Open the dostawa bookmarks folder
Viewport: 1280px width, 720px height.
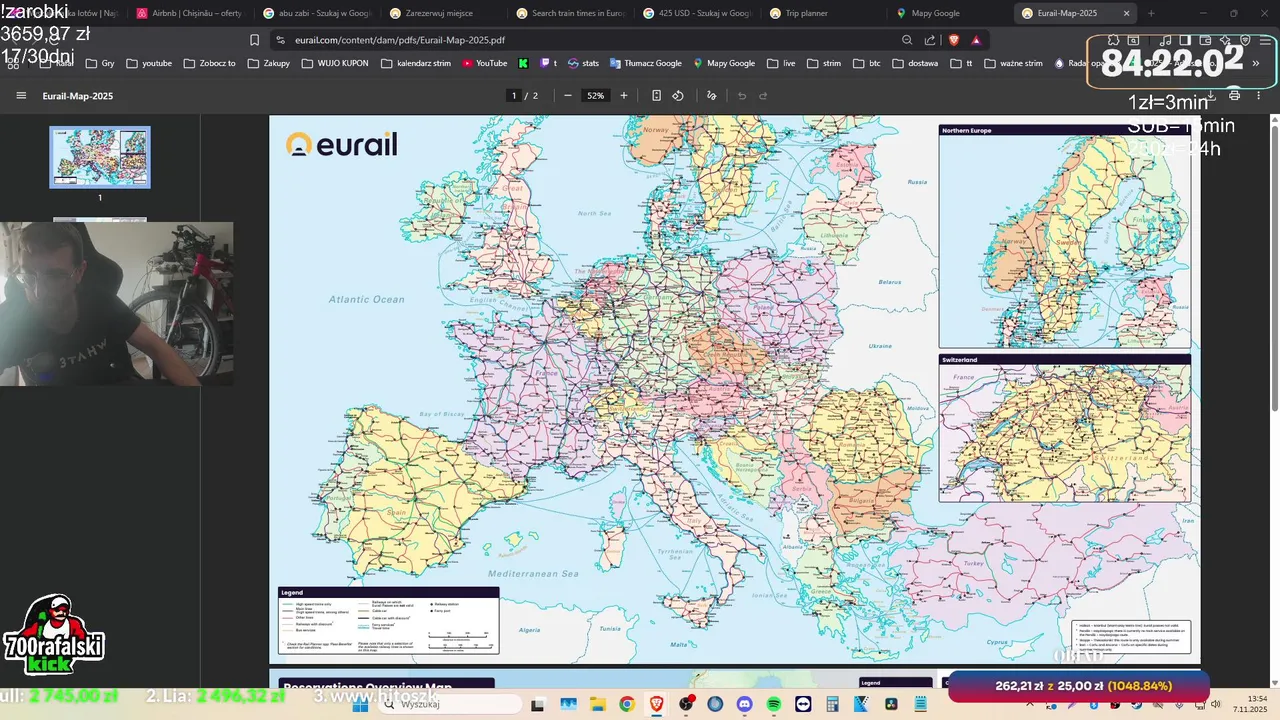click(x=915, y=63)
